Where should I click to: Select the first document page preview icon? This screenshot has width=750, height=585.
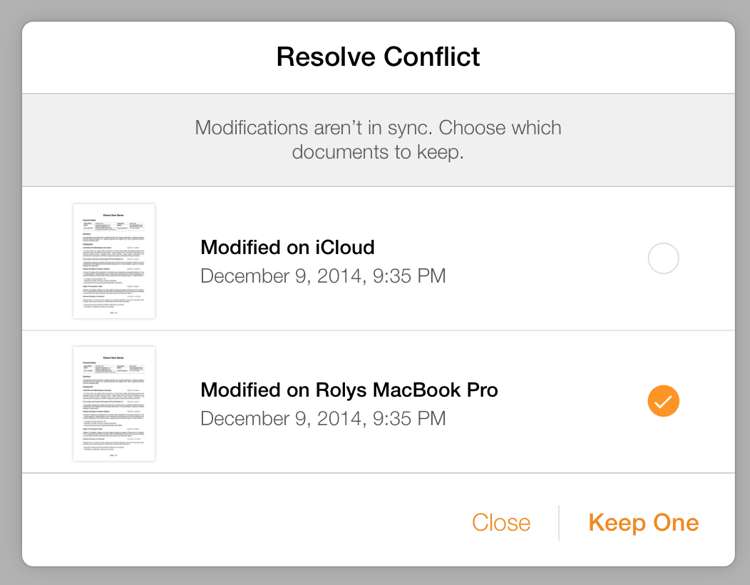coord(114,261)
